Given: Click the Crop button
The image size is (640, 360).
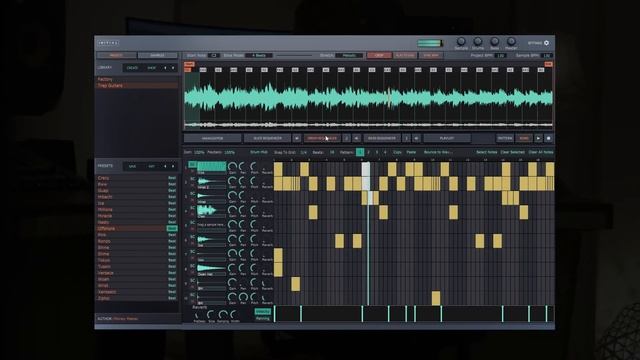Looking at the screenshot, I should (x=379, y=55).
